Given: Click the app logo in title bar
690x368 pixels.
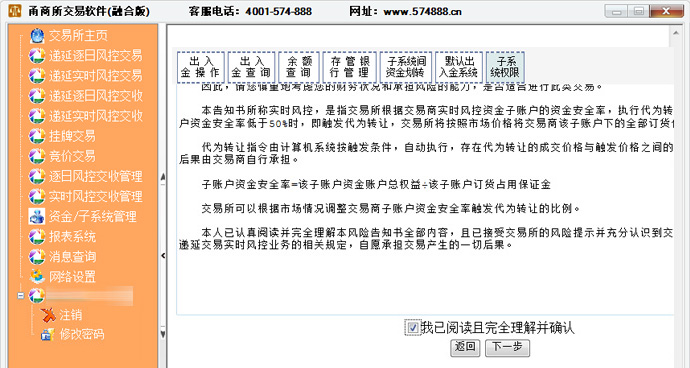Looking at the screenshot, I should click(15, 11).
